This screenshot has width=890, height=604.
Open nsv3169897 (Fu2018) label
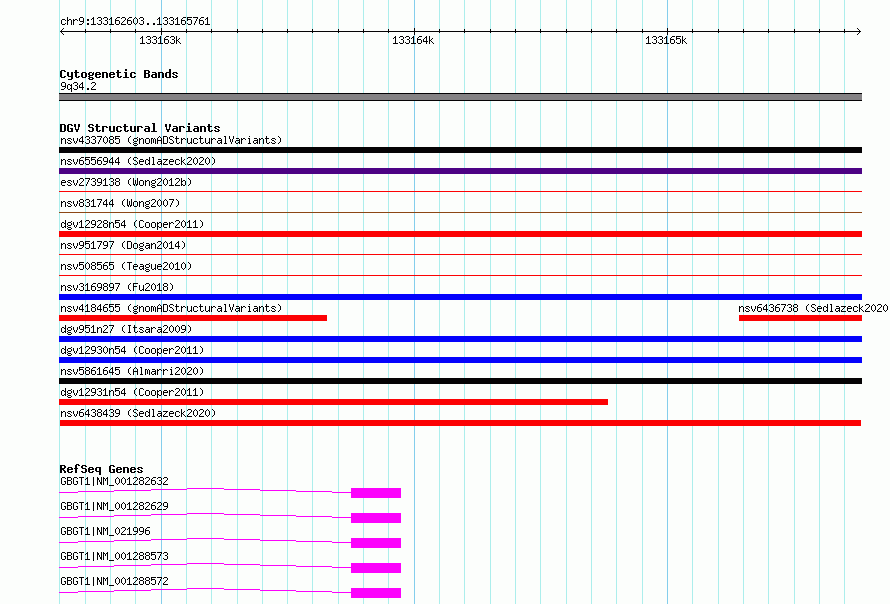click(x=117, y=287)
